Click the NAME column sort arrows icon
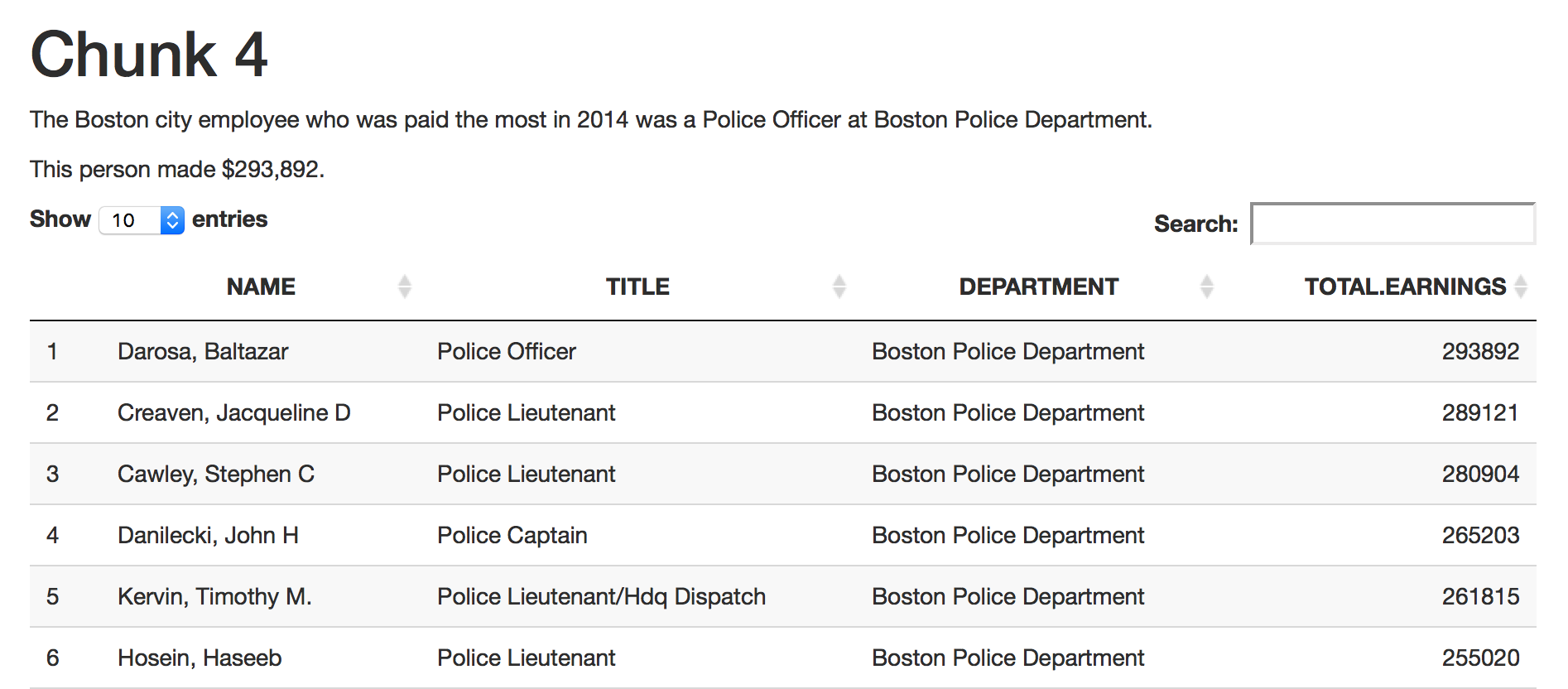 [x=404, y=287]
